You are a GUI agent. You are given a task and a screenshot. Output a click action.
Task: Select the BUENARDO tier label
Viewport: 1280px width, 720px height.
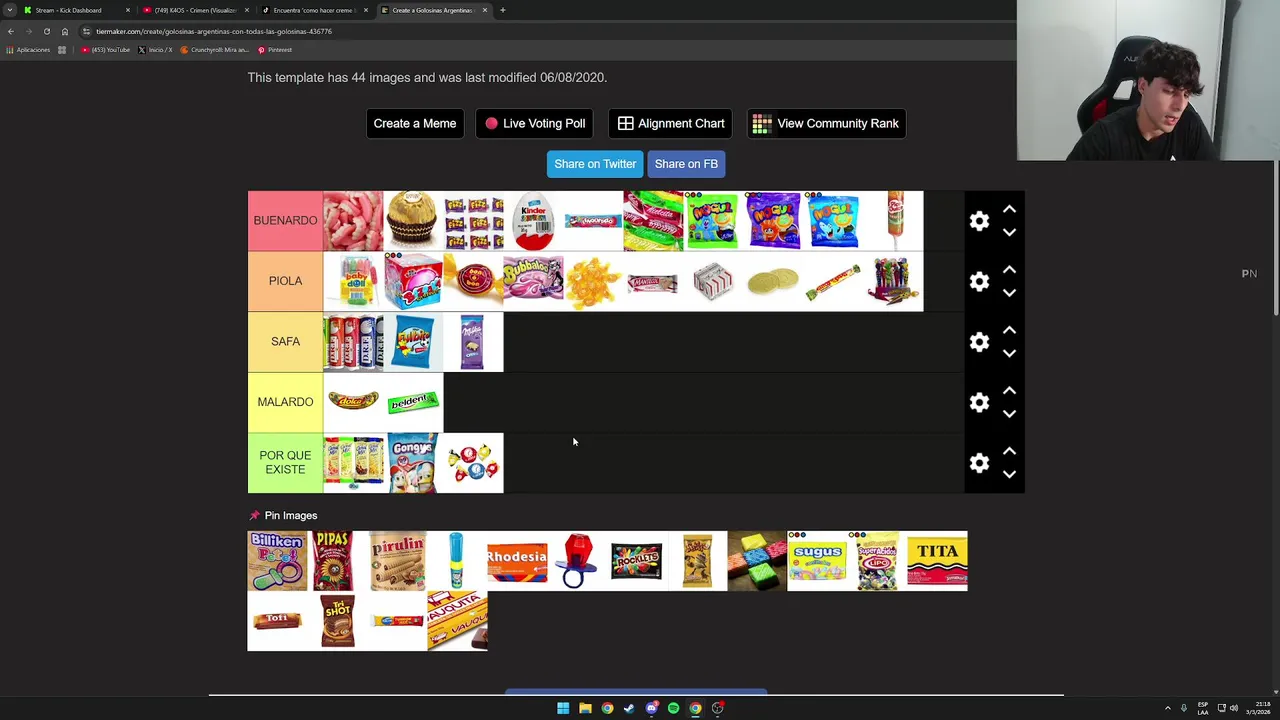(285, 221)
